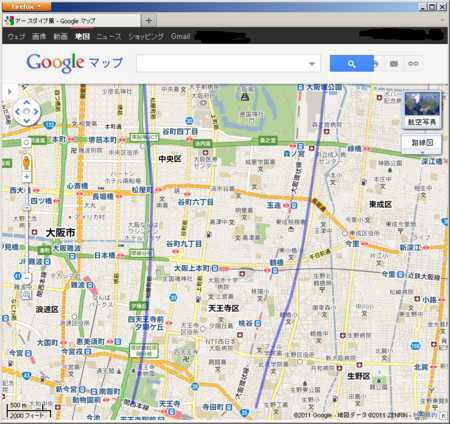This screenshot has height=424, width=450.
Task: Click the 中央区 map label
Action: point(170,159)
